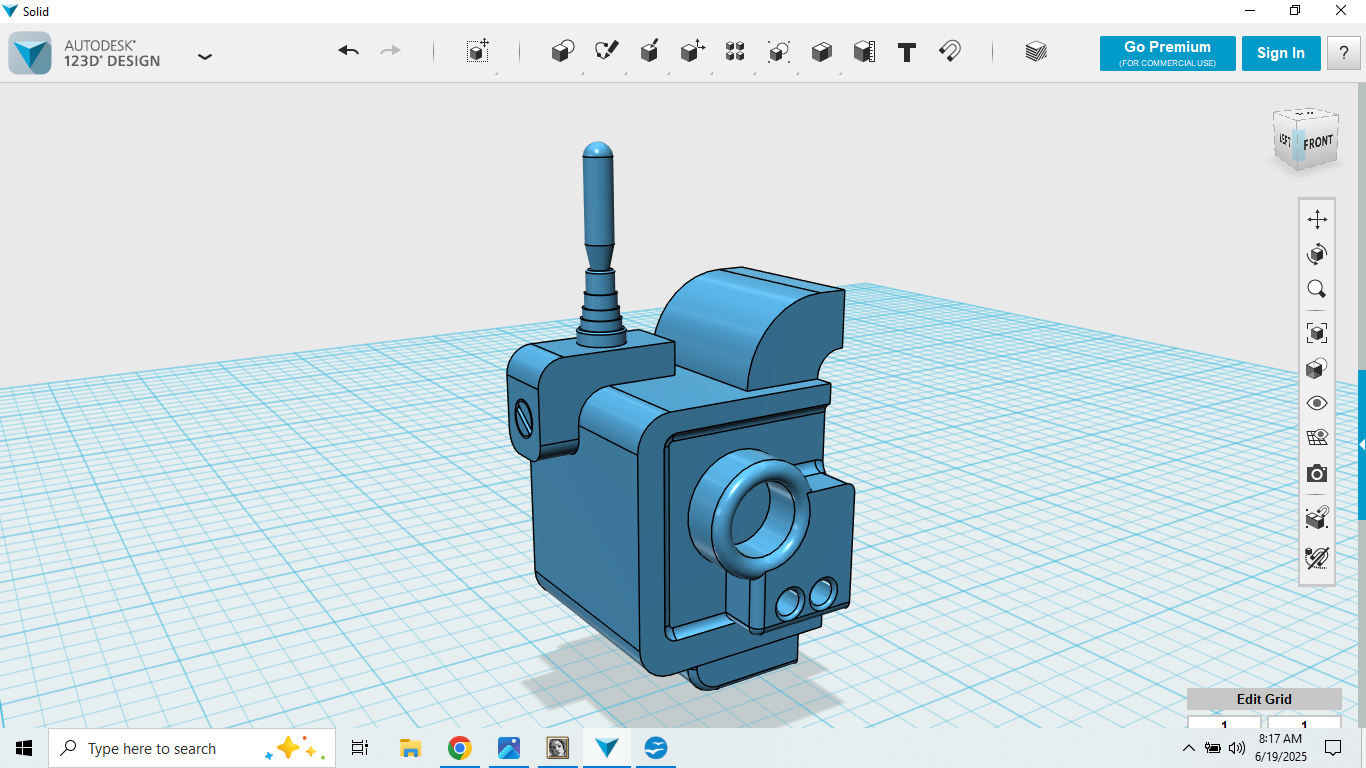The height and width of the screenshot is (768, 1366).
Task: Open the Help question mark button
Action: pyautogui.click(x=1343, y=54)
